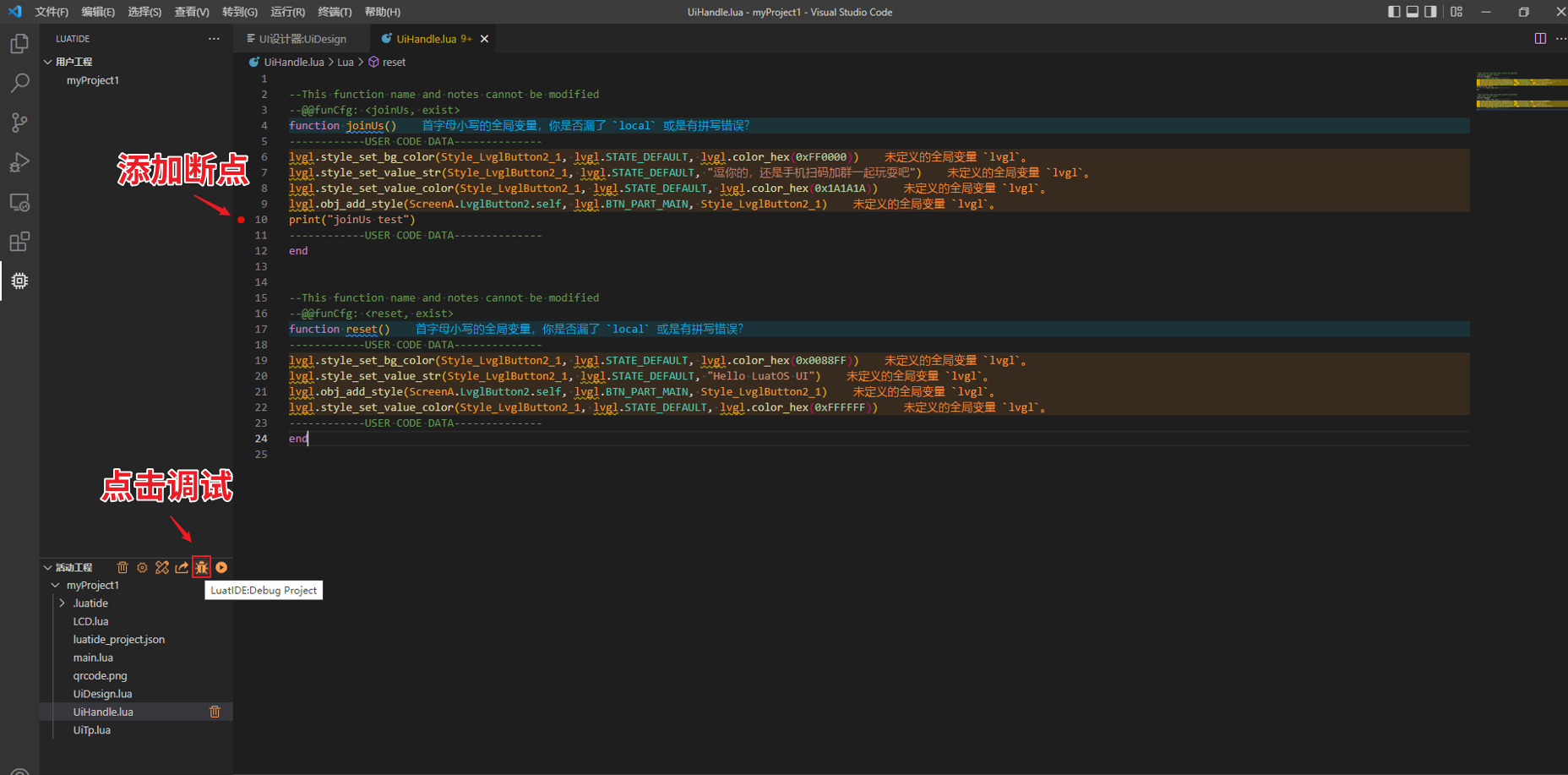Toggle the primary side bar layout button
Image resolution: width=1568 pixels, height=775 pixels.
pyautogui.click(x=1394, y=12)
